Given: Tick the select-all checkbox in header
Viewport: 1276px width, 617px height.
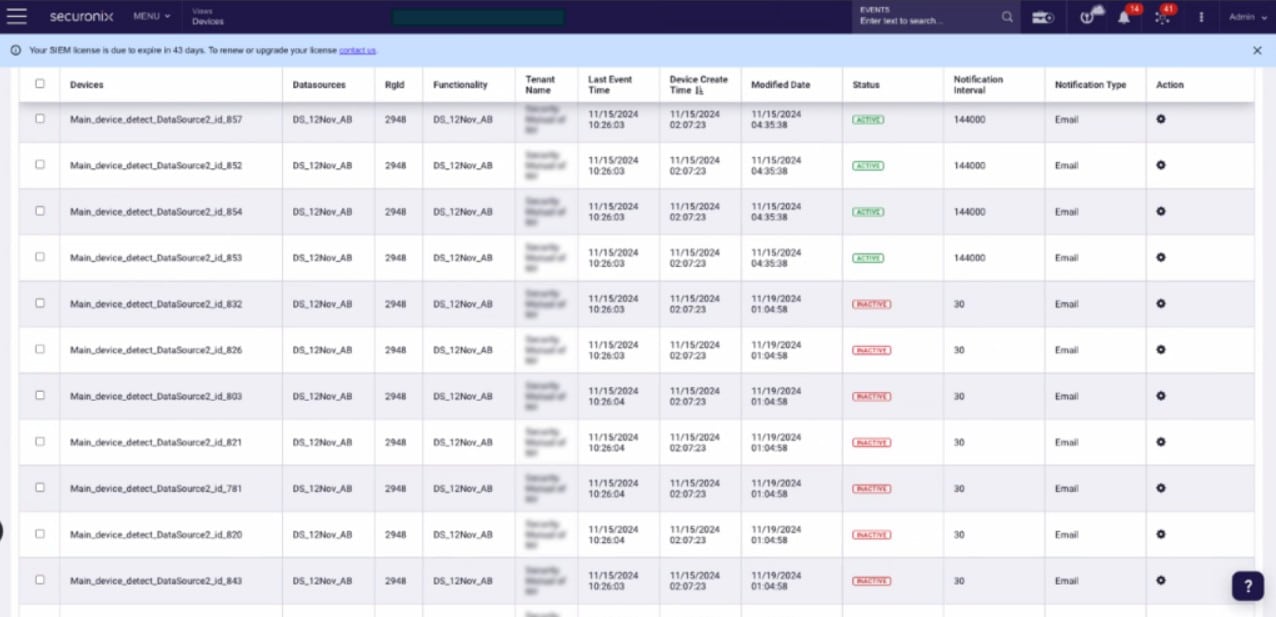Looking at the screenshot, I should tap(40, 84).
